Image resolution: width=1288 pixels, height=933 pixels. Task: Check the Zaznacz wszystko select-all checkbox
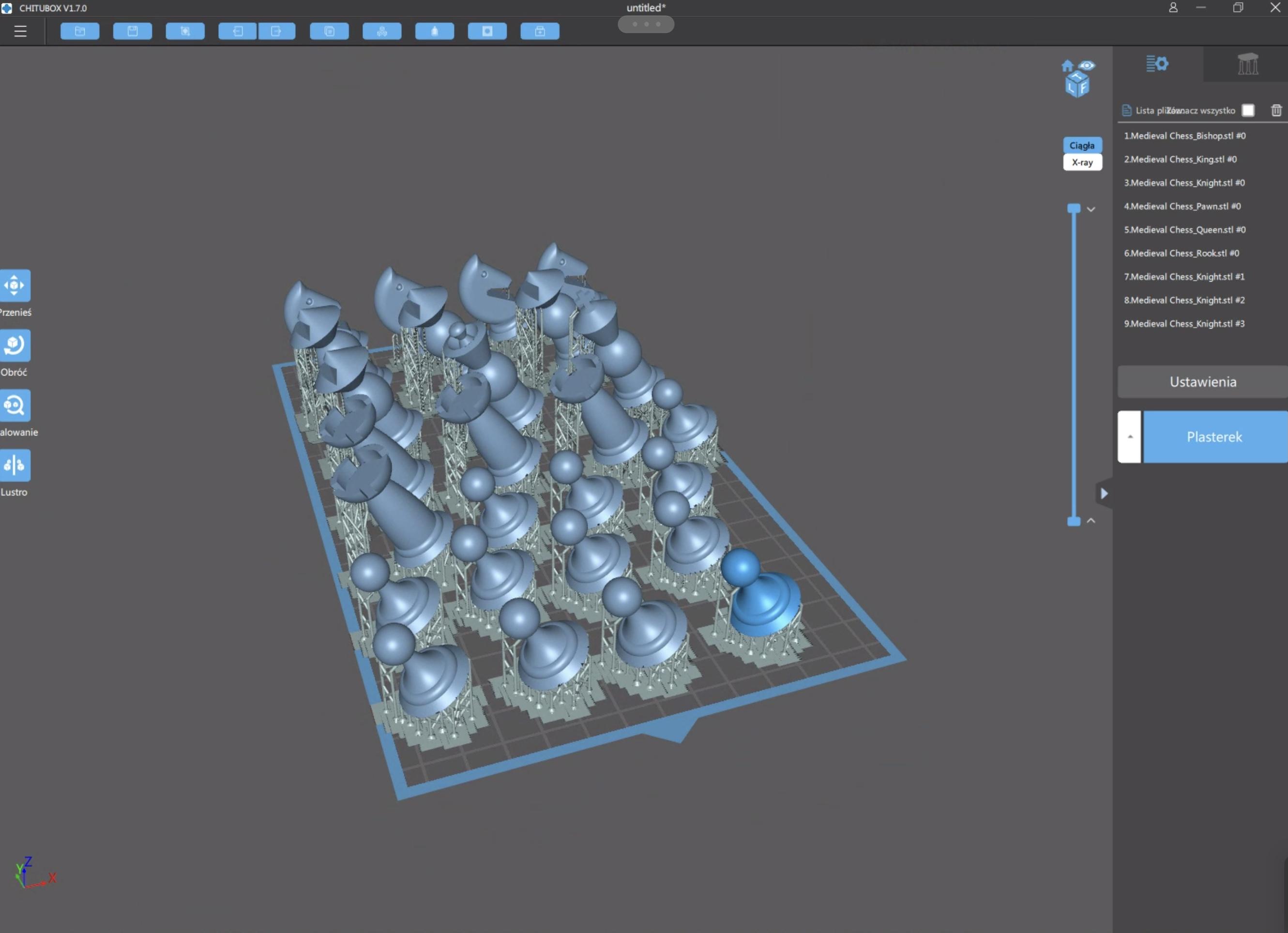(x=1248, y=110)
